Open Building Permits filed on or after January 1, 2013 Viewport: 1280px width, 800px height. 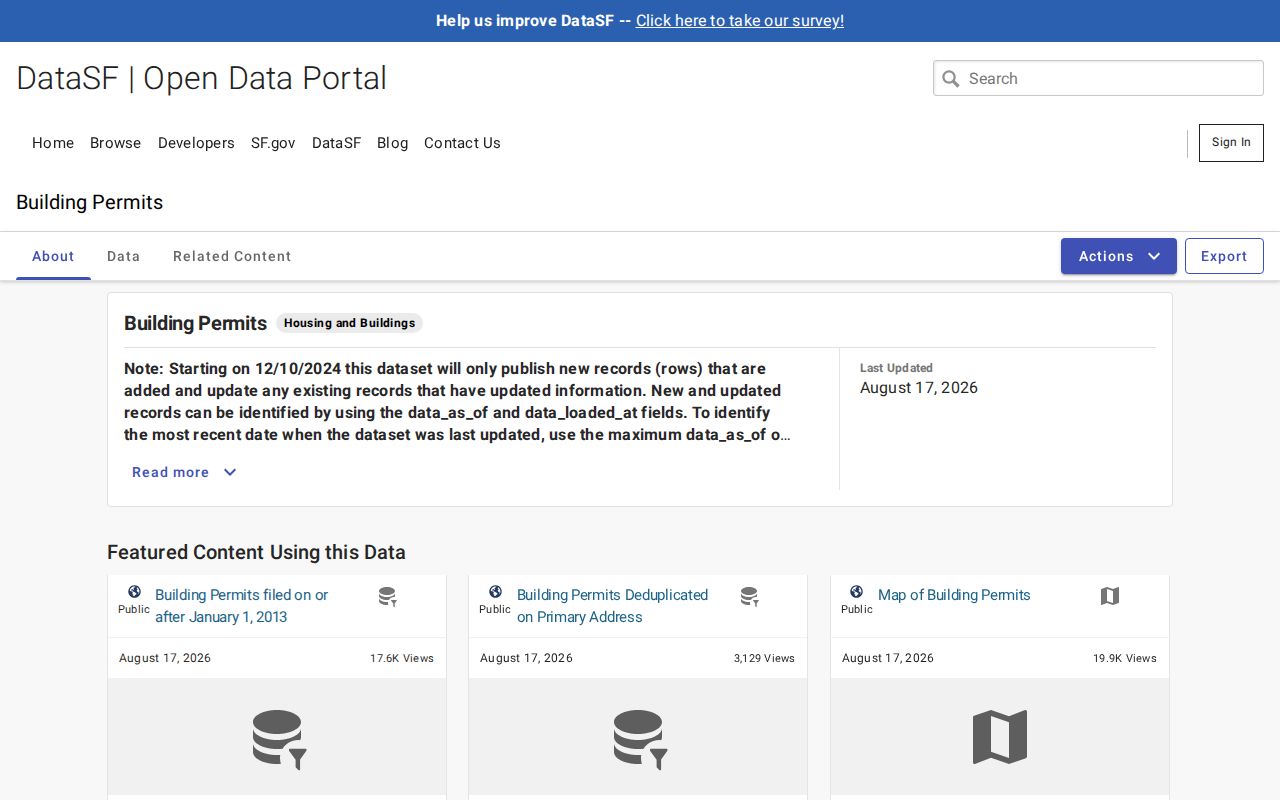(x=241, y=606)
